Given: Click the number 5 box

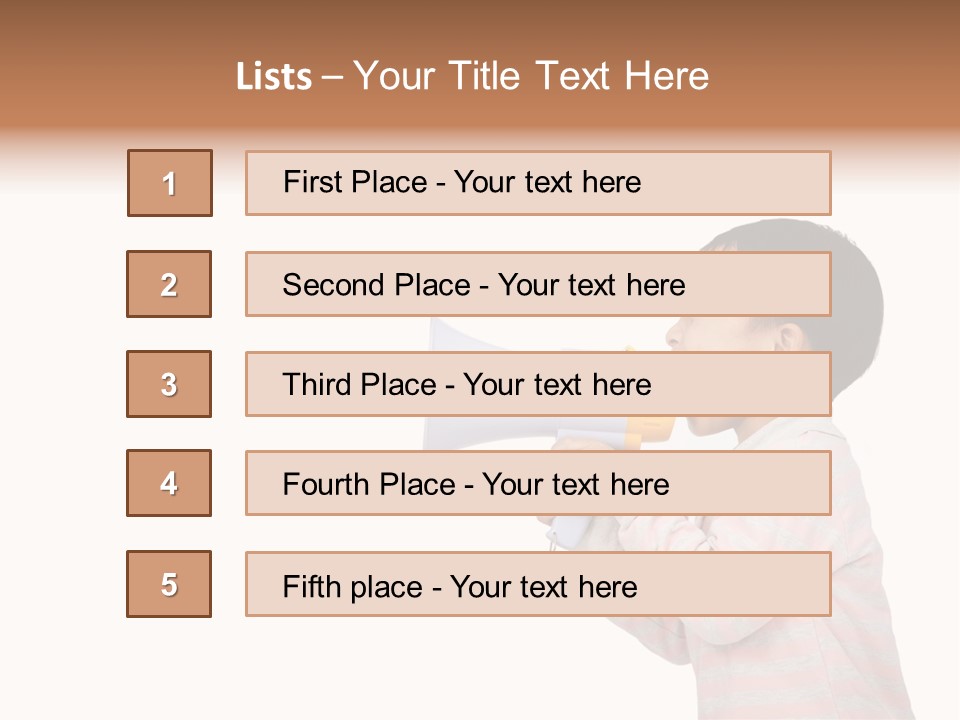Looking at the screenshot, I should pyautogui.click(x=169, y=584).
